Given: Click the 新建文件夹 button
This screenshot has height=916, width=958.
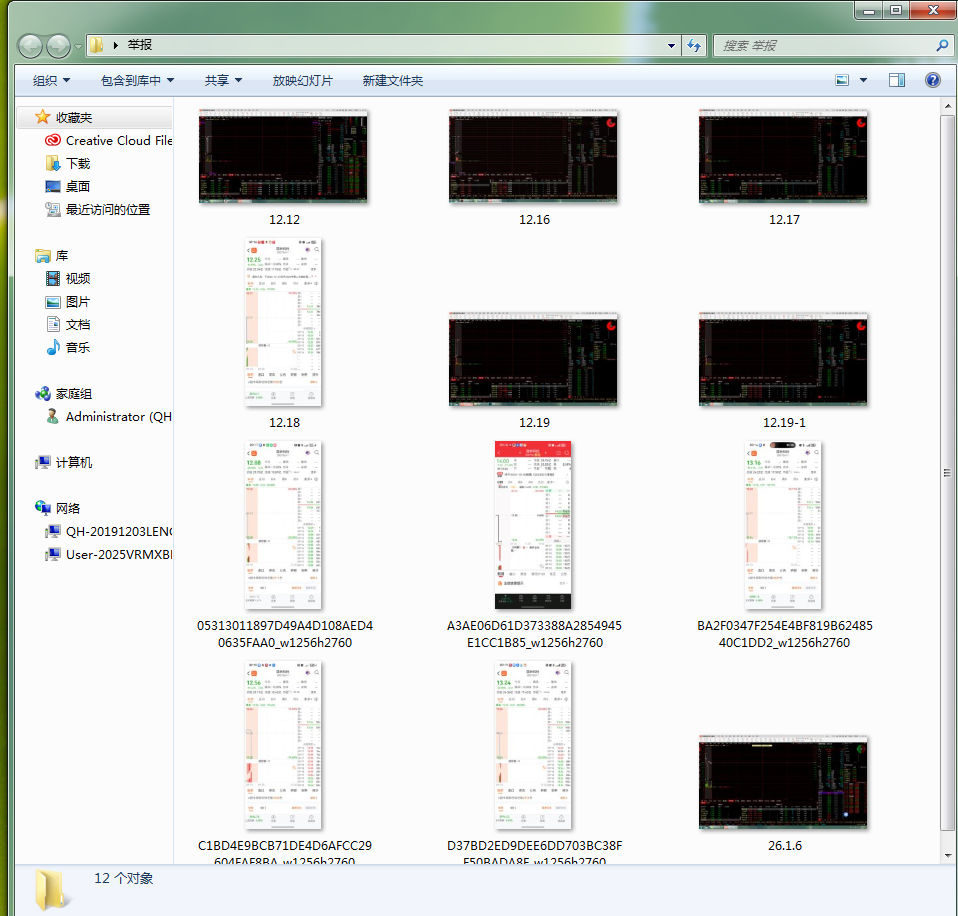Looking at the screenshot, I should 392,80.
